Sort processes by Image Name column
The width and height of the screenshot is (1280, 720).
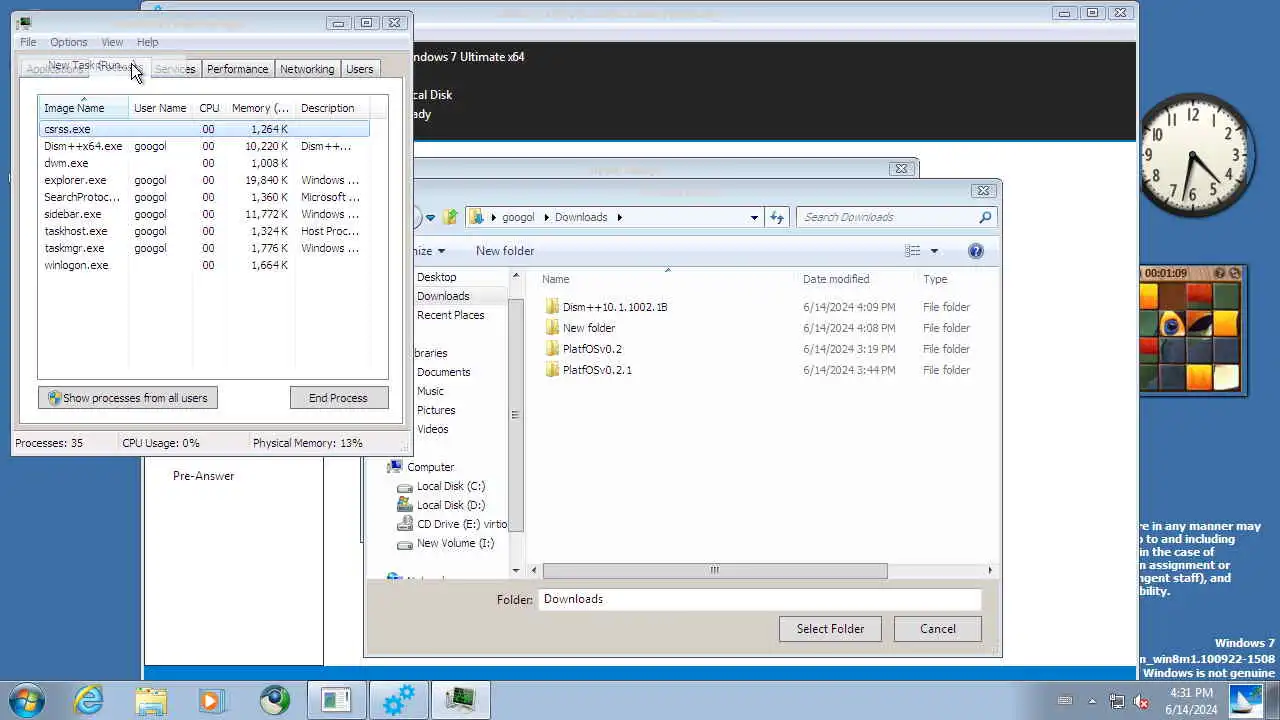coord(83,108)
